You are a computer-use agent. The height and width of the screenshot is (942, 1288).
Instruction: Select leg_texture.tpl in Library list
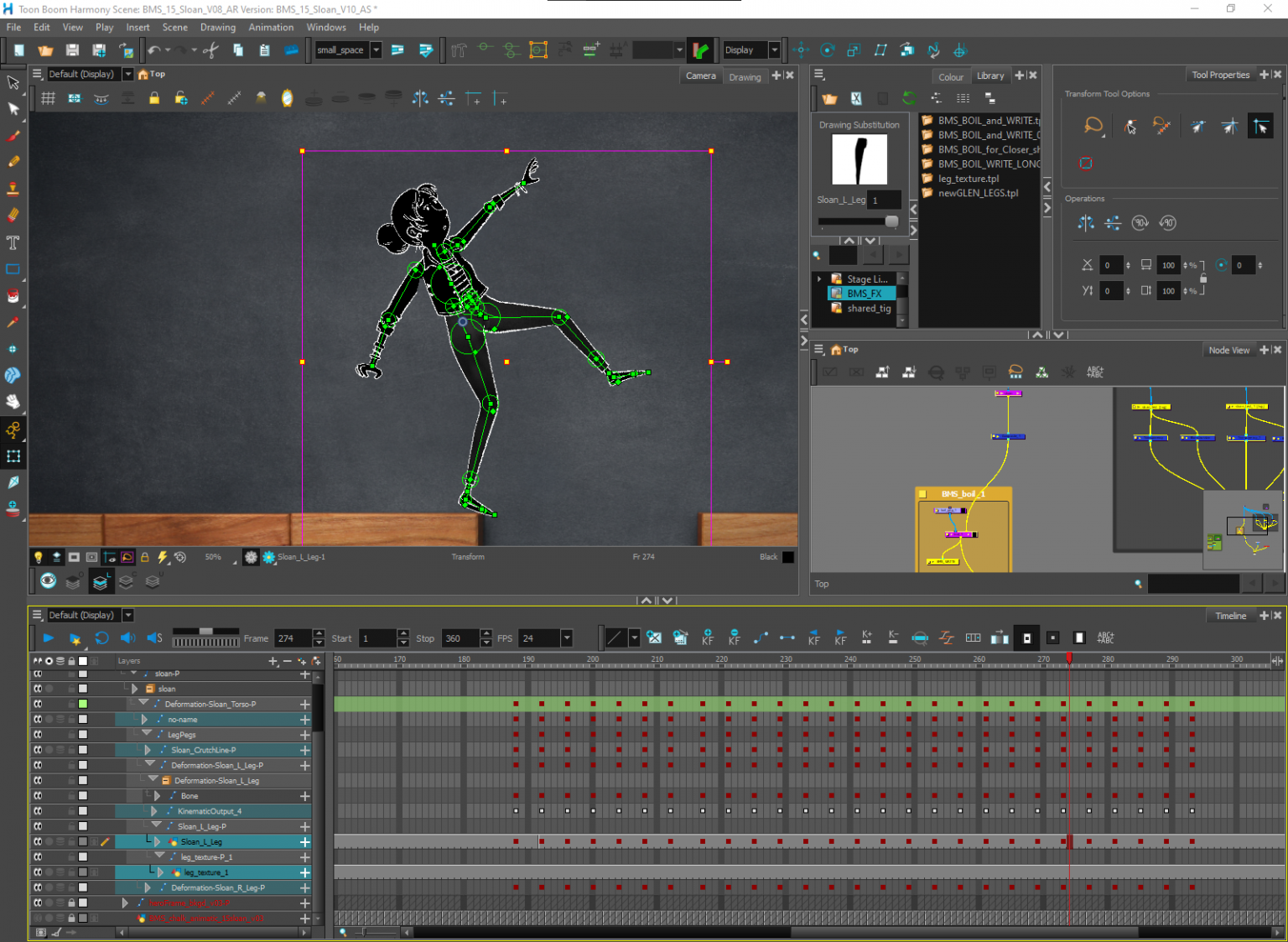pyautogui.click(x=968, y=179)
